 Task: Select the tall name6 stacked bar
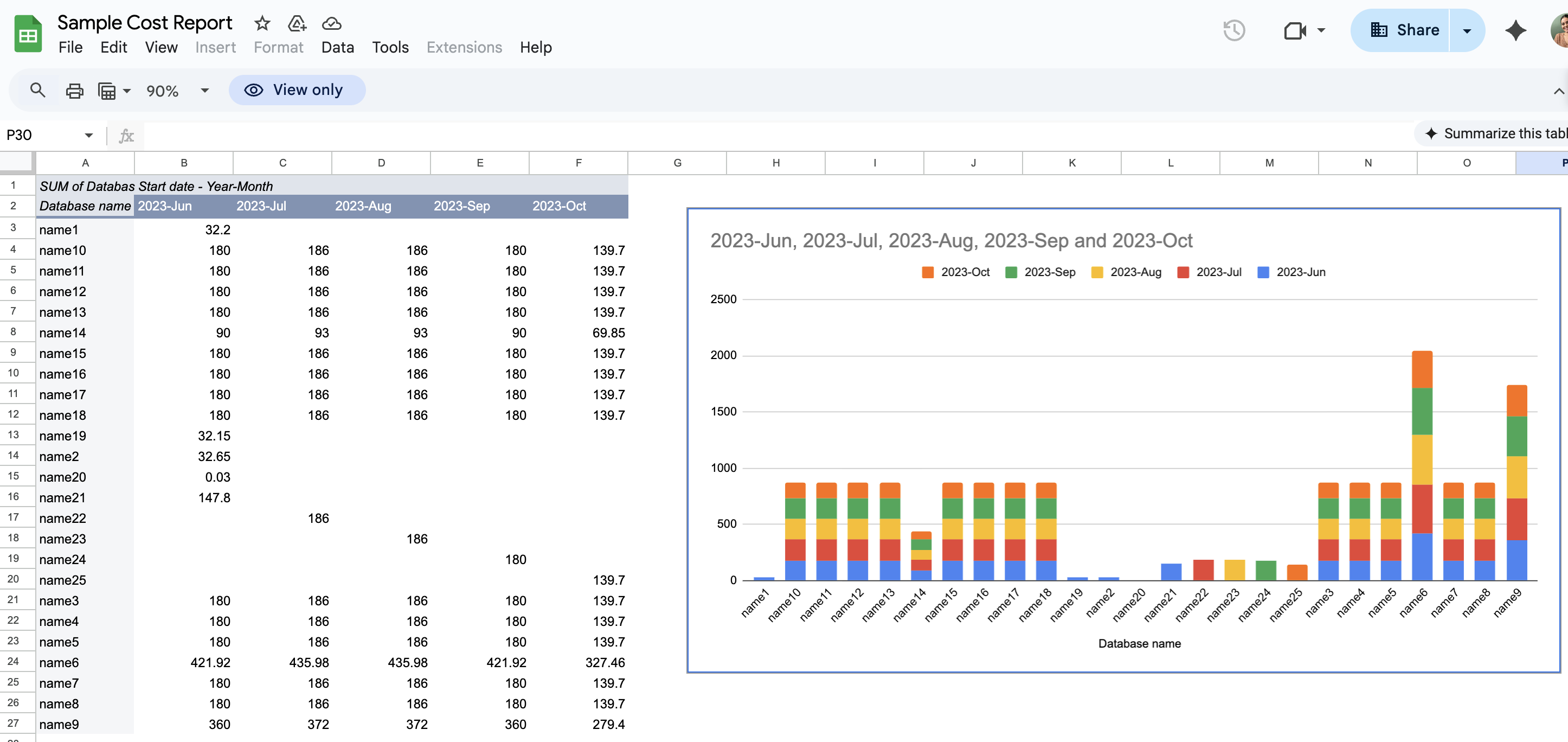(1422, 466)
